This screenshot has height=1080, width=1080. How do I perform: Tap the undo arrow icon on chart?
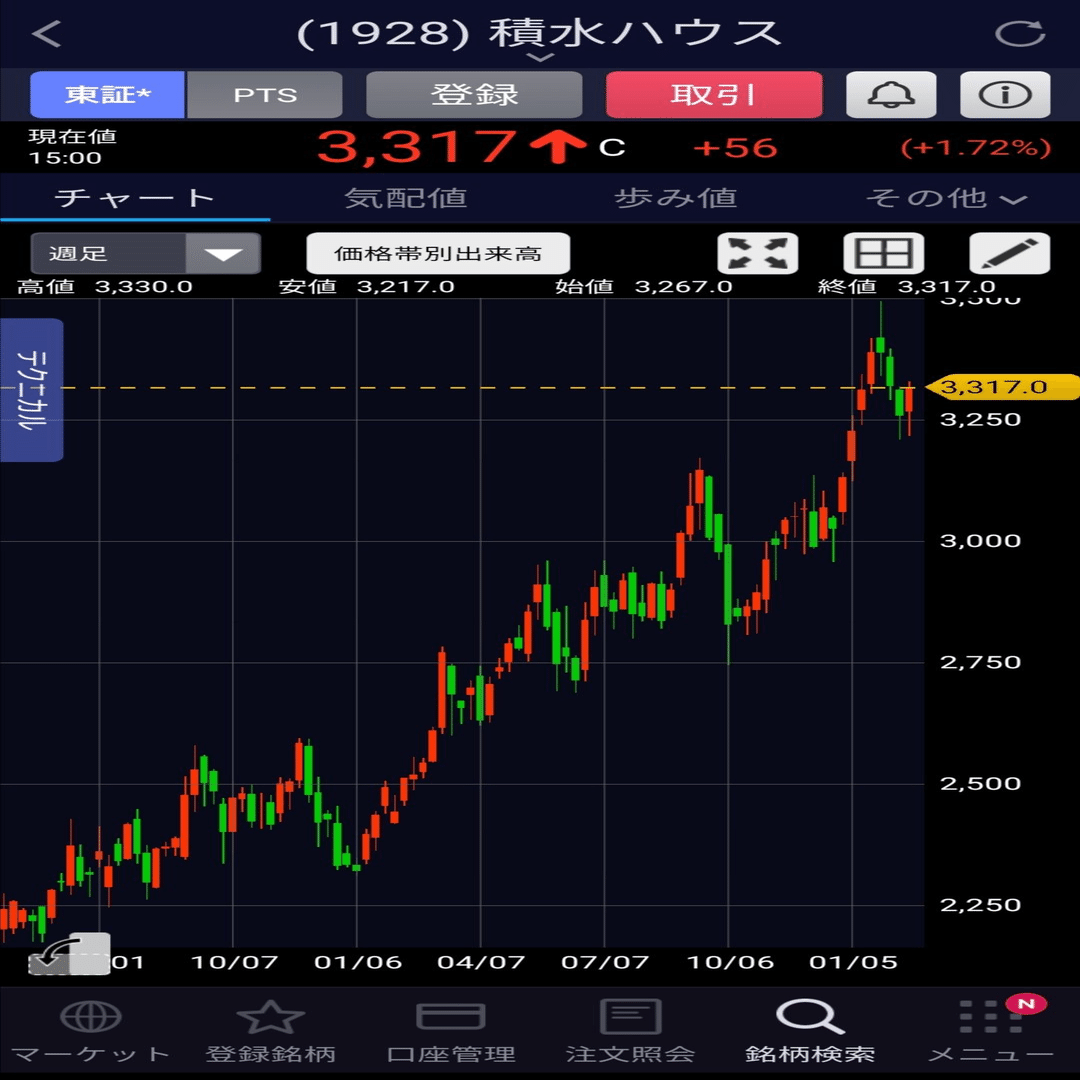coord(68,954)
